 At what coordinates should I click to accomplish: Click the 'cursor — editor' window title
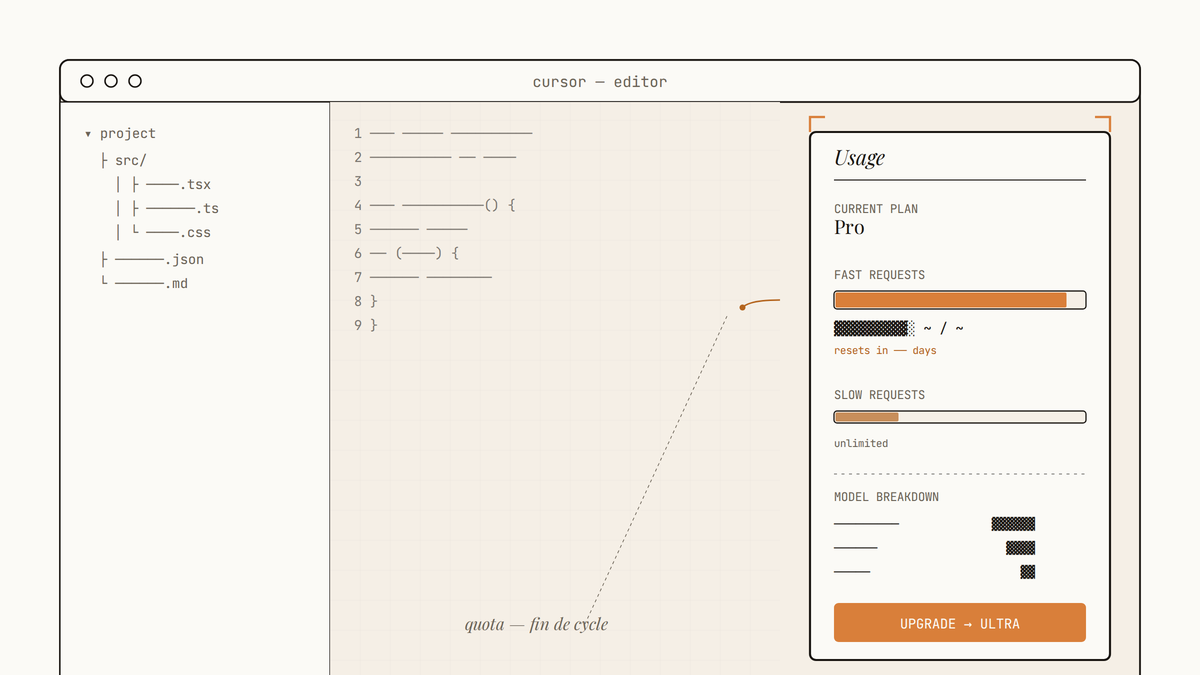coord(600,82)
